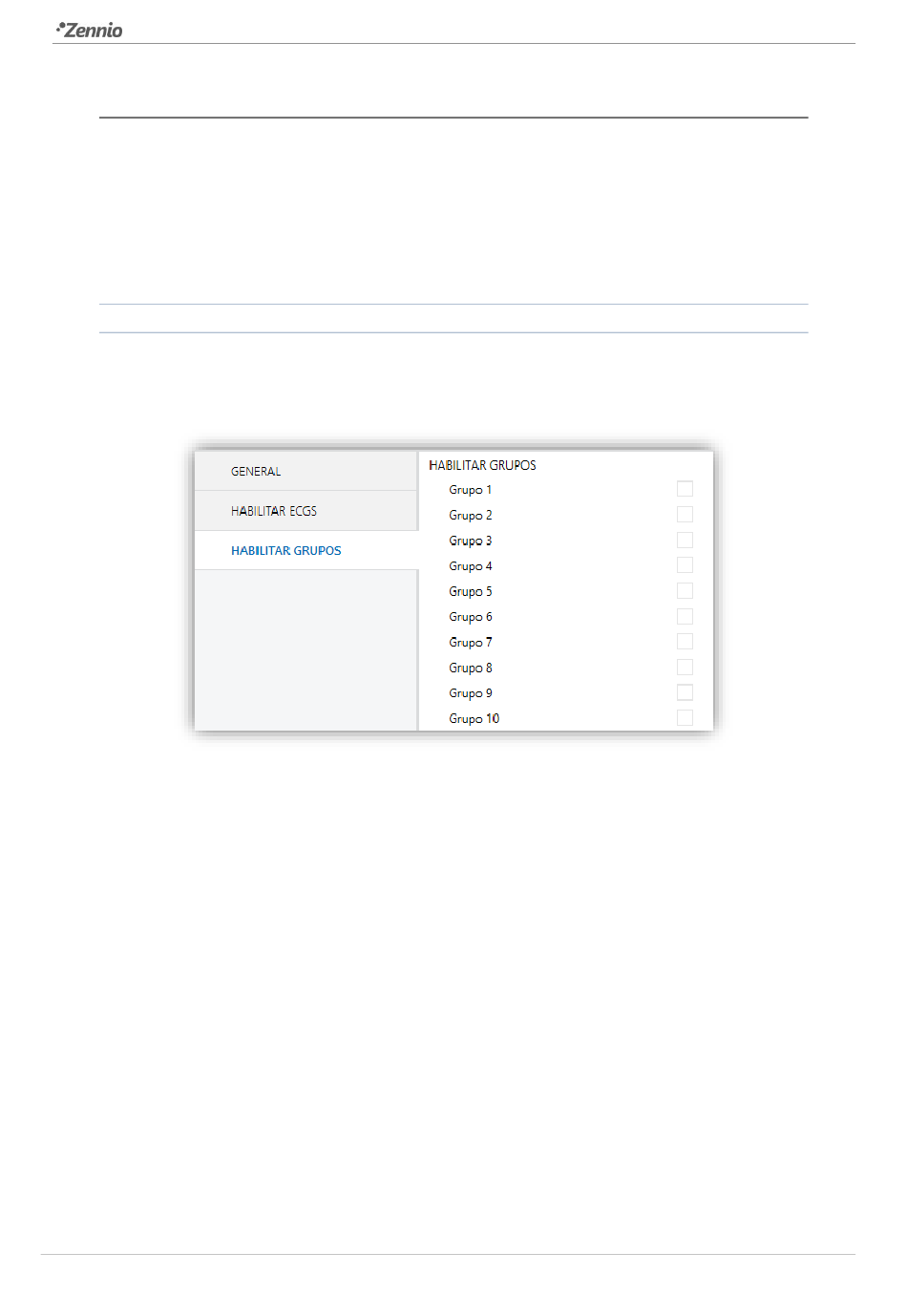
Task: Toggle the Grupo 9 checkbox
Action: coord(685,692)
